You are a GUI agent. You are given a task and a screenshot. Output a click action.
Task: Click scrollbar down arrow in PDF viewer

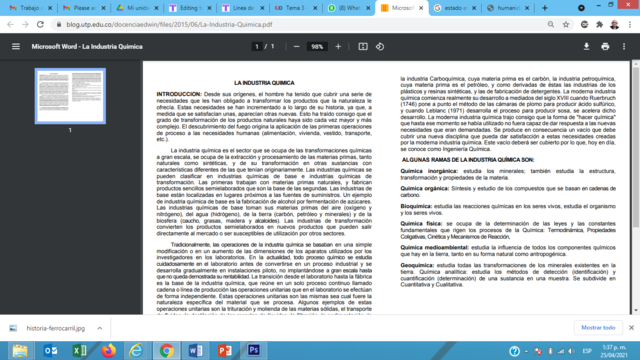pos(636,310)
